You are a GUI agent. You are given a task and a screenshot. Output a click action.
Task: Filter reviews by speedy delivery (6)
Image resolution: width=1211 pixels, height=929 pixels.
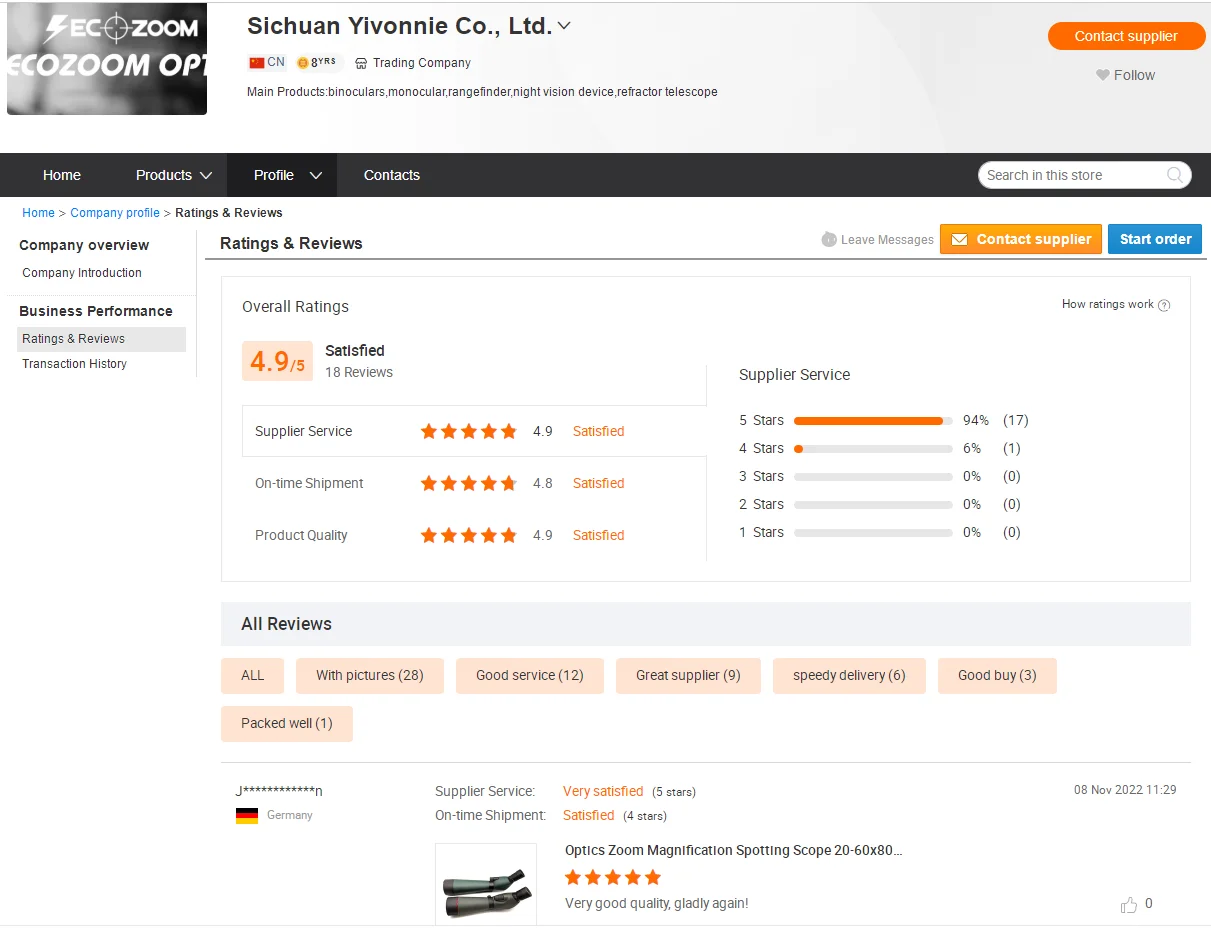click(849, 676)
